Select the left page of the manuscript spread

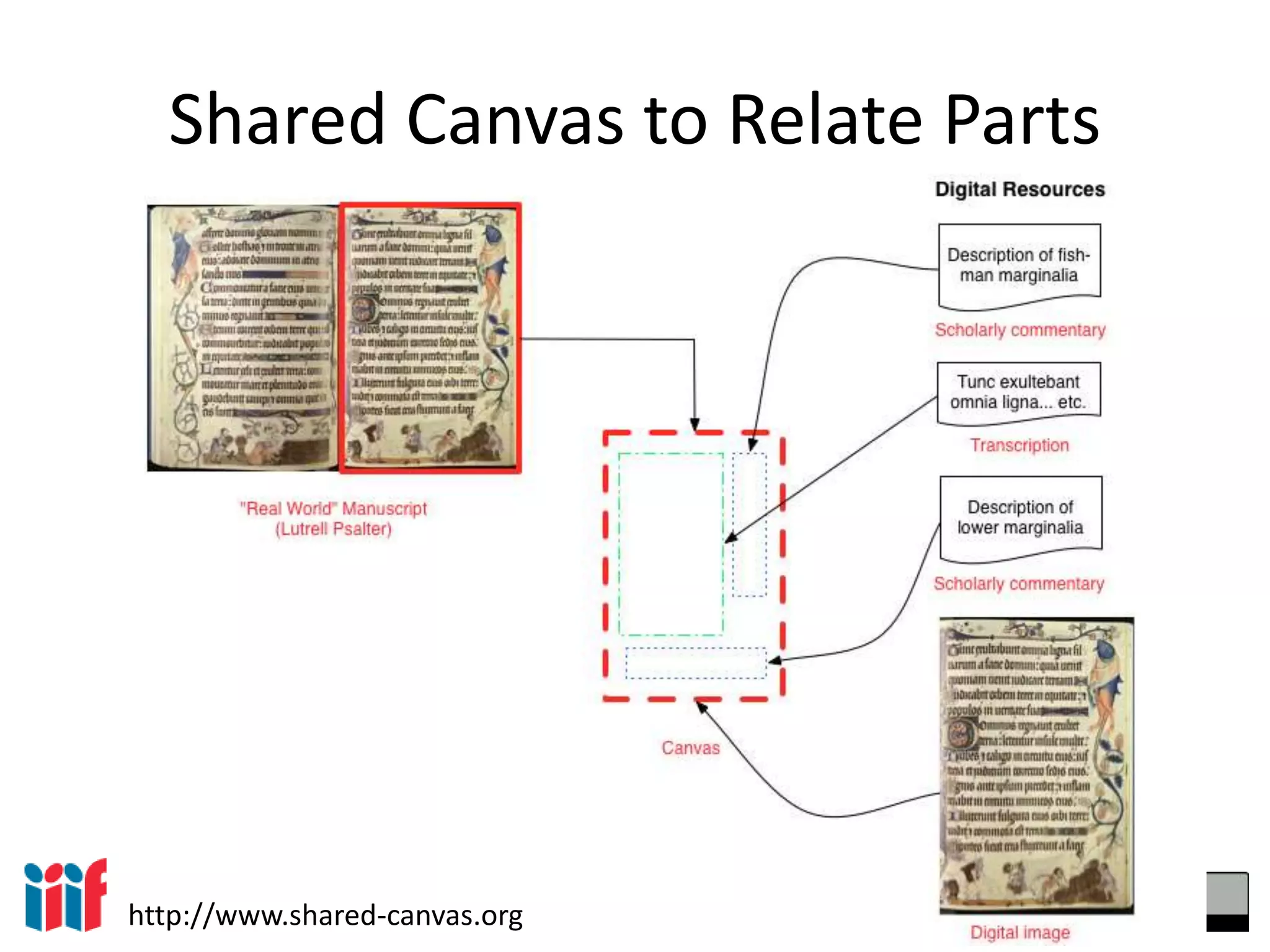(243, 338)
